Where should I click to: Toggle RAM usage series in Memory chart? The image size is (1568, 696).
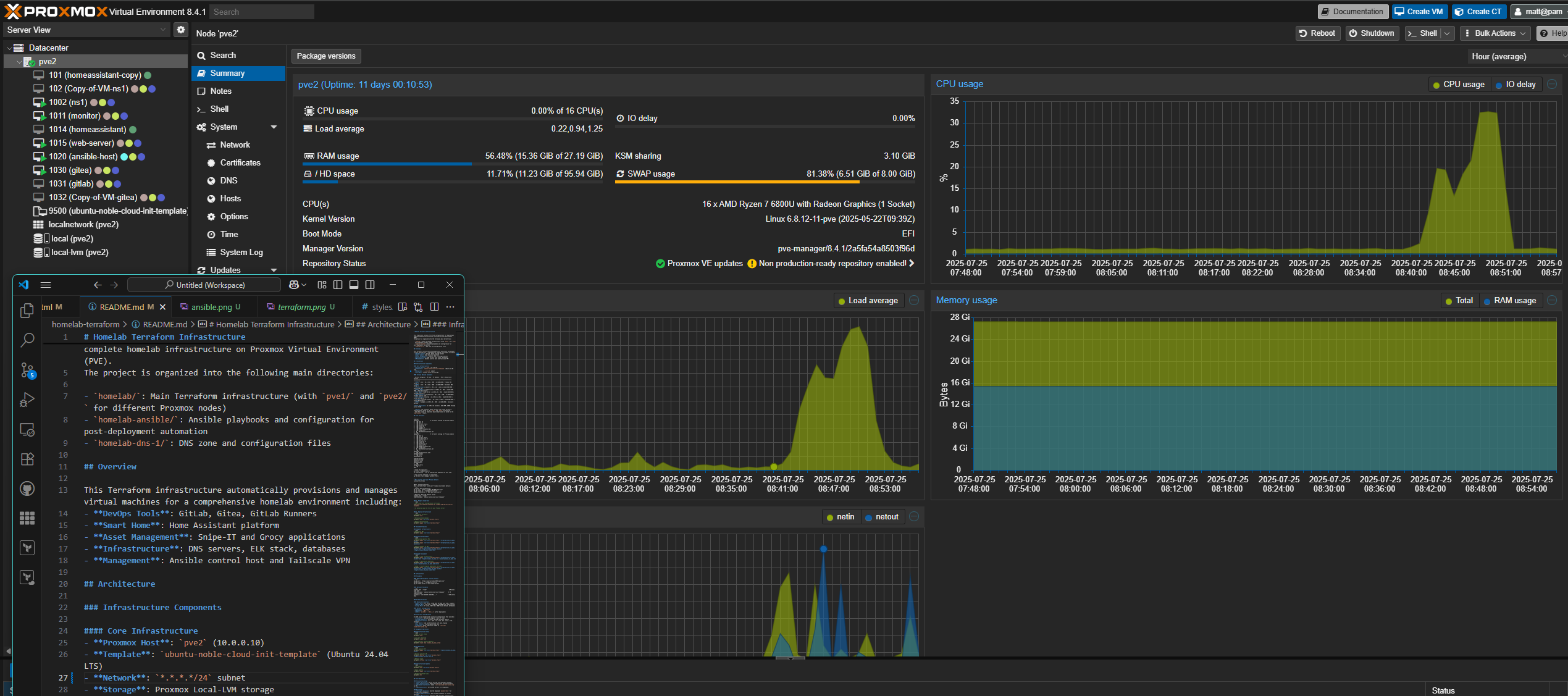pos(1510,301)
